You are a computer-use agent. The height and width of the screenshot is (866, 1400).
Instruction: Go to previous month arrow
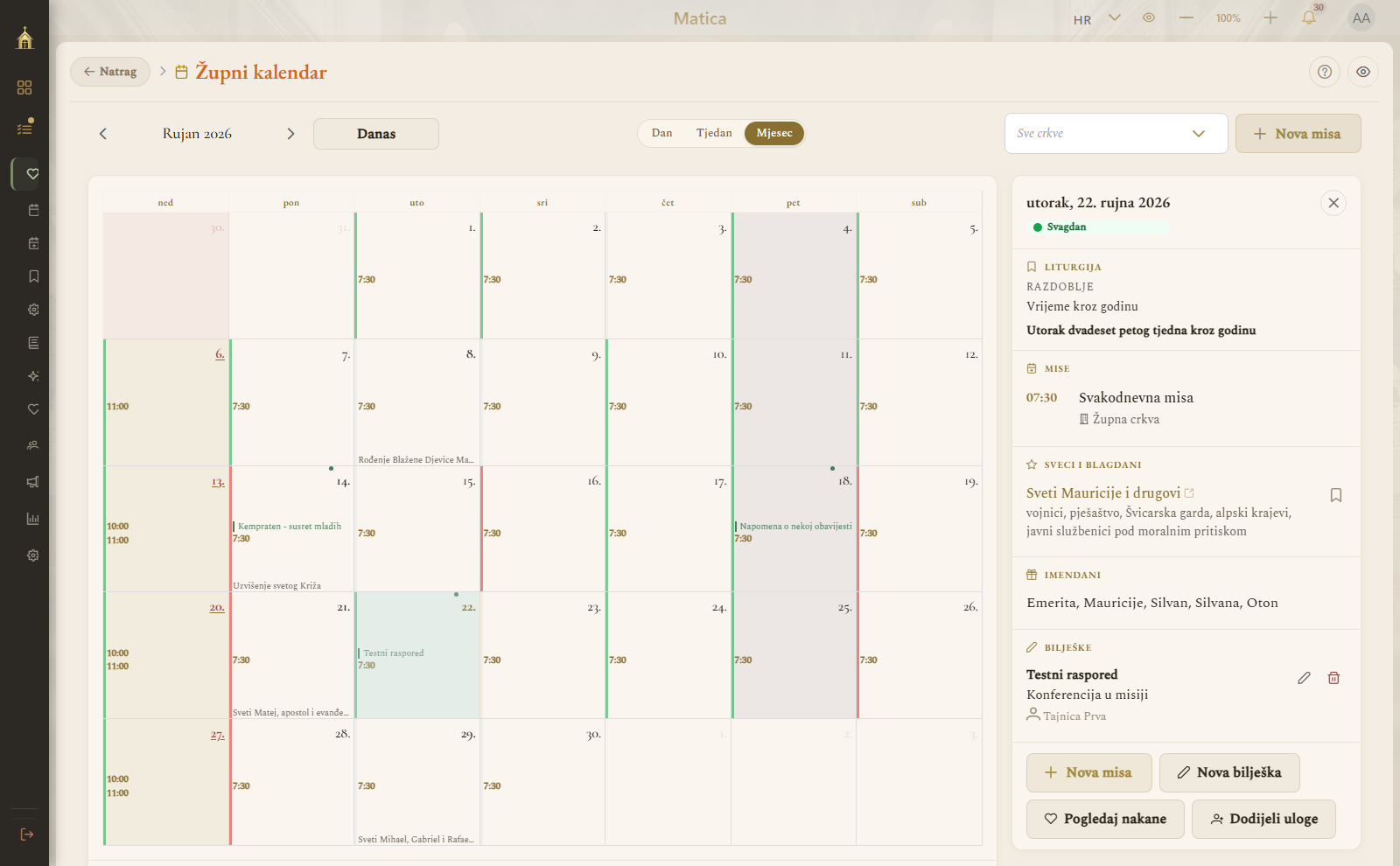click(x=103, y=134)
